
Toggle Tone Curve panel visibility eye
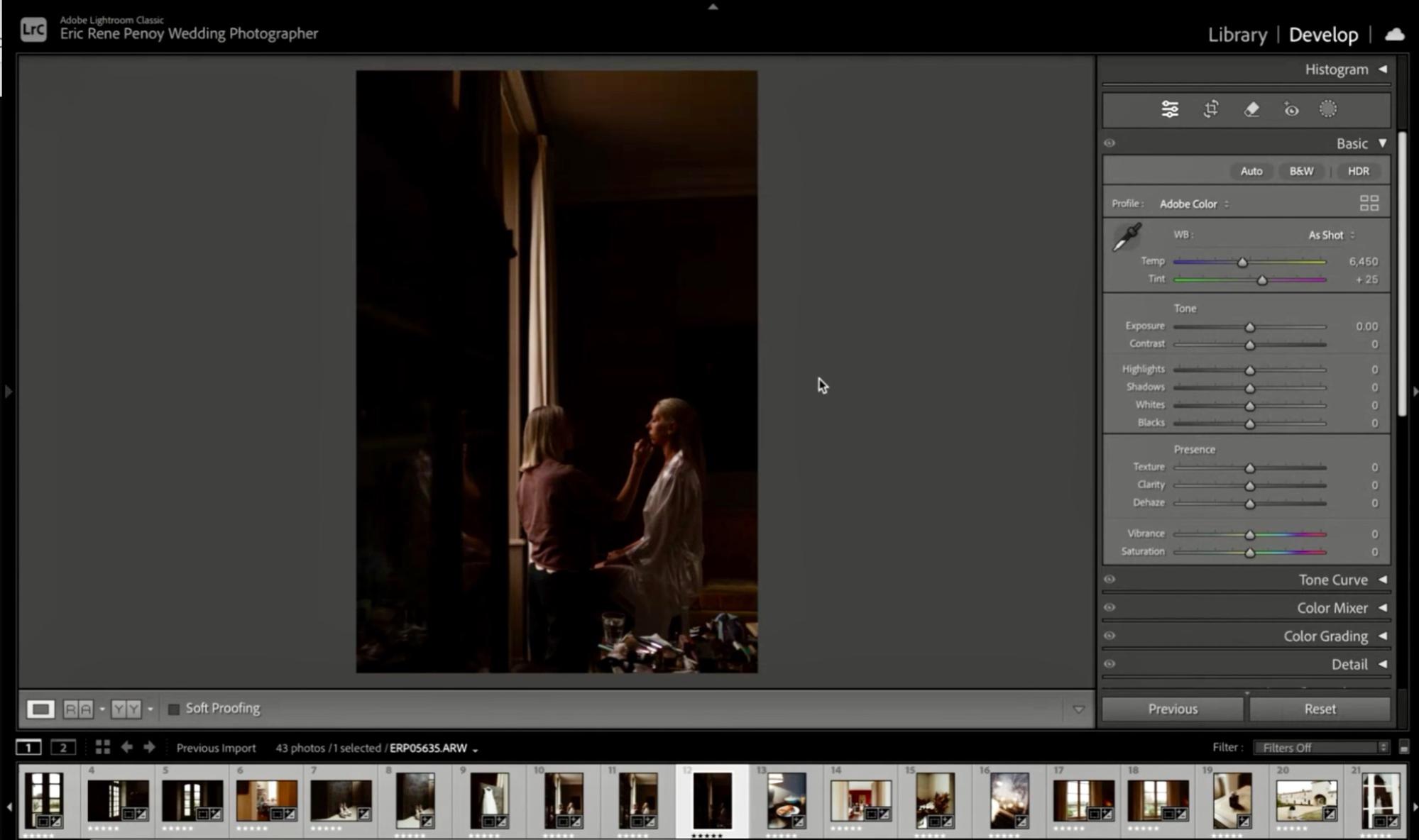(1110, 580)
